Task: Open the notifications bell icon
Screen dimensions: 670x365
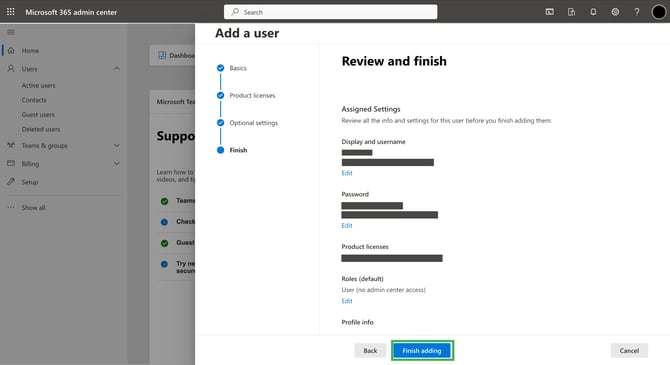Action: click(x=593, y=12)
